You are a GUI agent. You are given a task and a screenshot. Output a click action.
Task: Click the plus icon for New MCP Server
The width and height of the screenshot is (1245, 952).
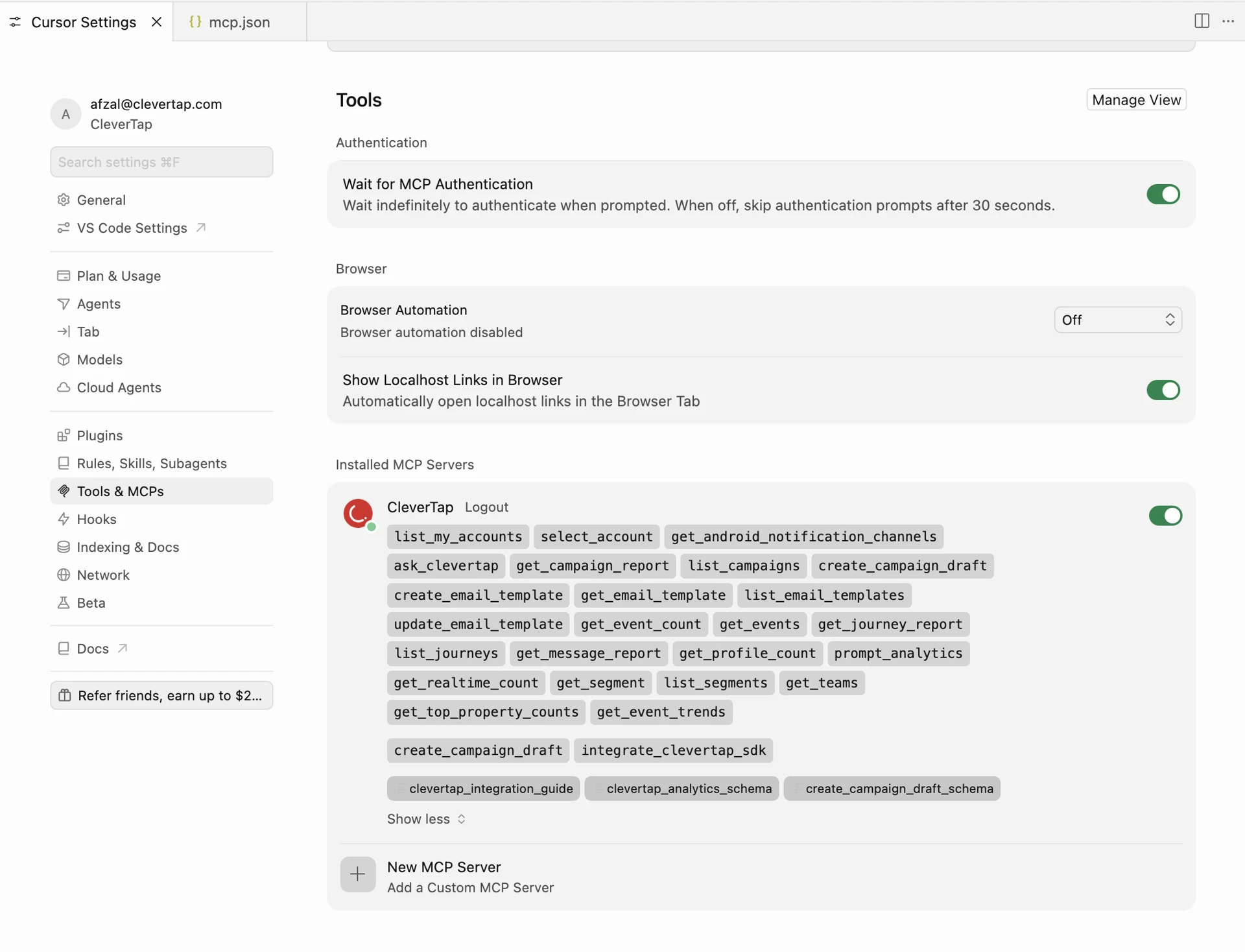(358, 874)
